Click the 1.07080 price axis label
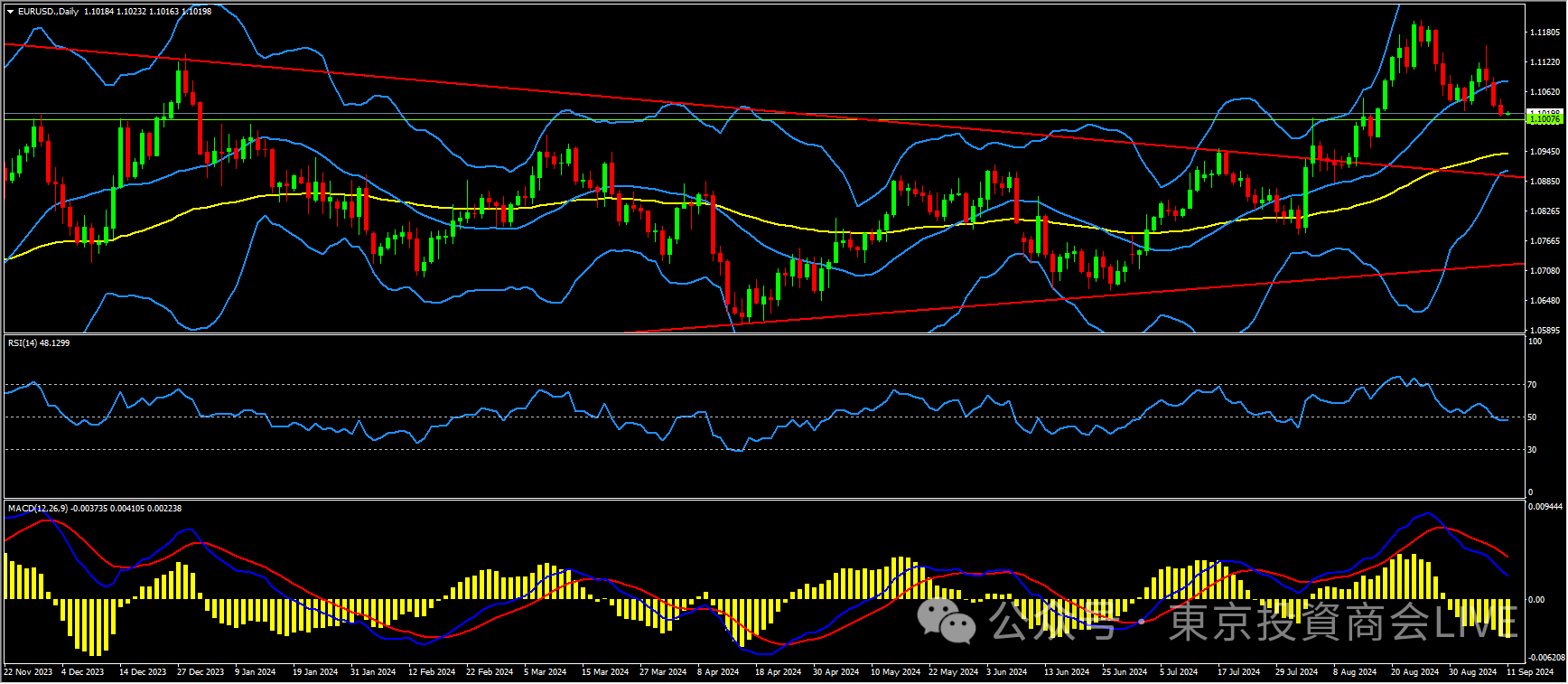Image resolution: width=1568 pixels, height=684 pixels. click(1545, 271)
